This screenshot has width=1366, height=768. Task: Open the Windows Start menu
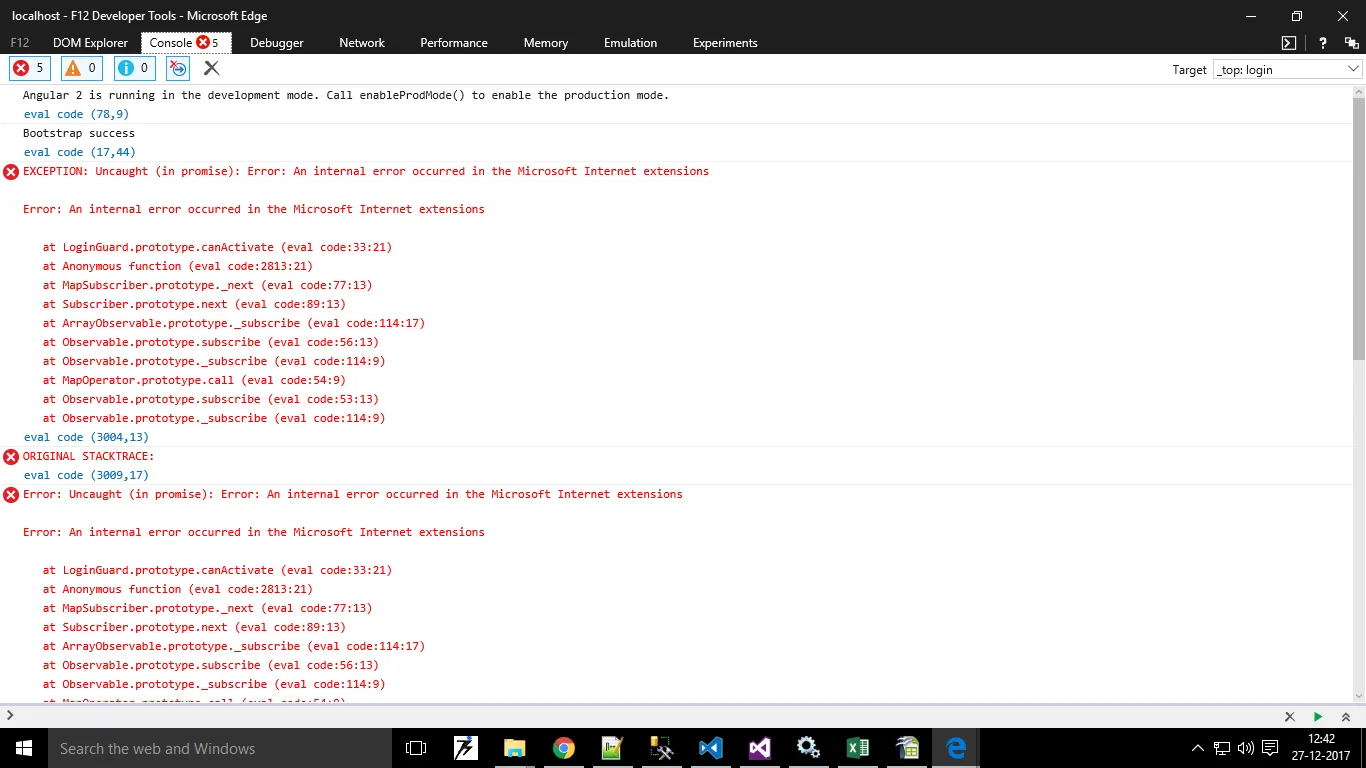click(x=24, y=748)
